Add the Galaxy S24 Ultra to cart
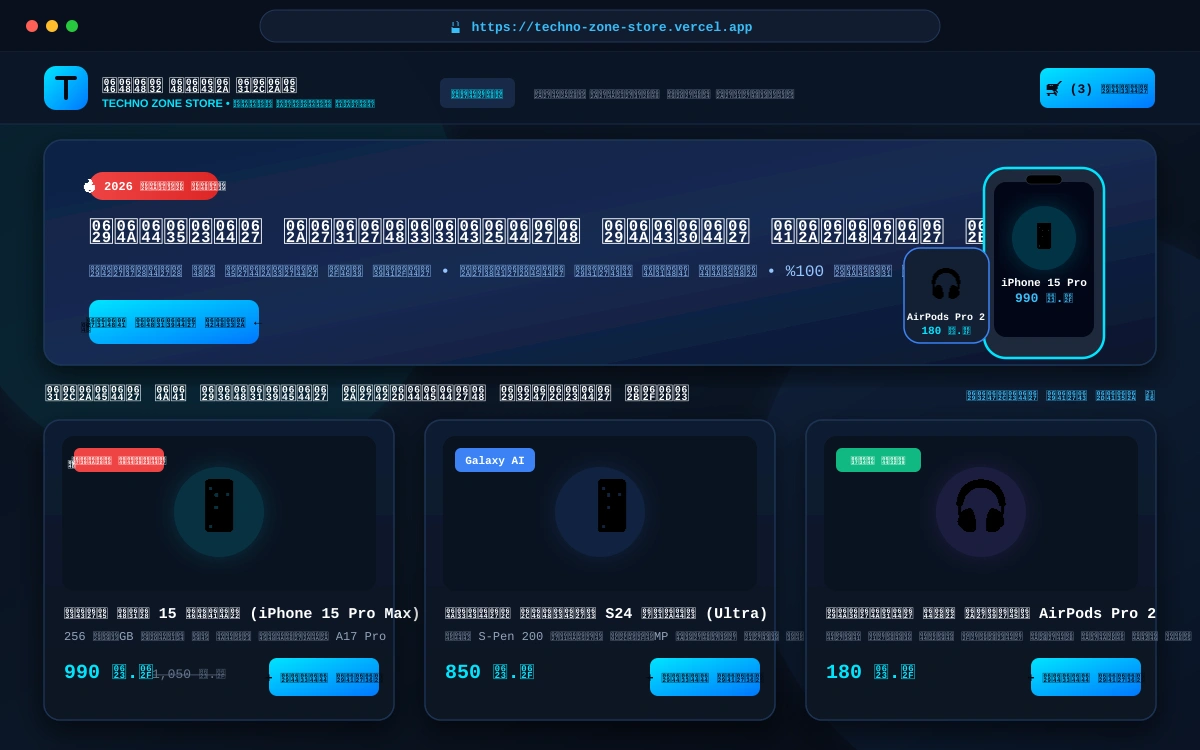Screen dimensions: 1200x750 coord(705,677)
